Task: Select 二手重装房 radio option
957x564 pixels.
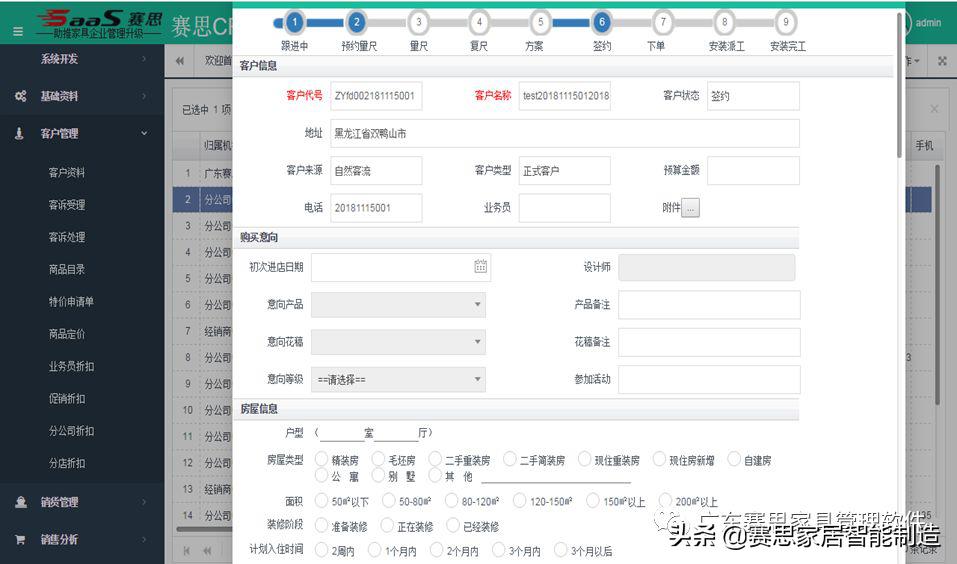Action: click(435, 459)
